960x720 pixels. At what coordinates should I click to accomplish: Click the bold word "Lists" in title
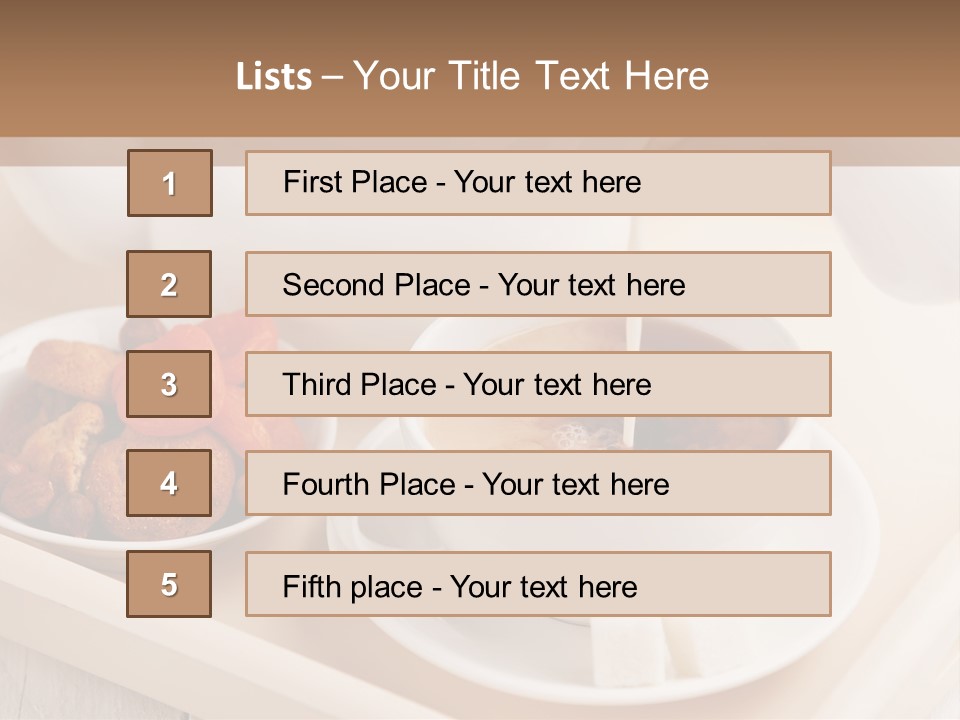click(274, 77)
